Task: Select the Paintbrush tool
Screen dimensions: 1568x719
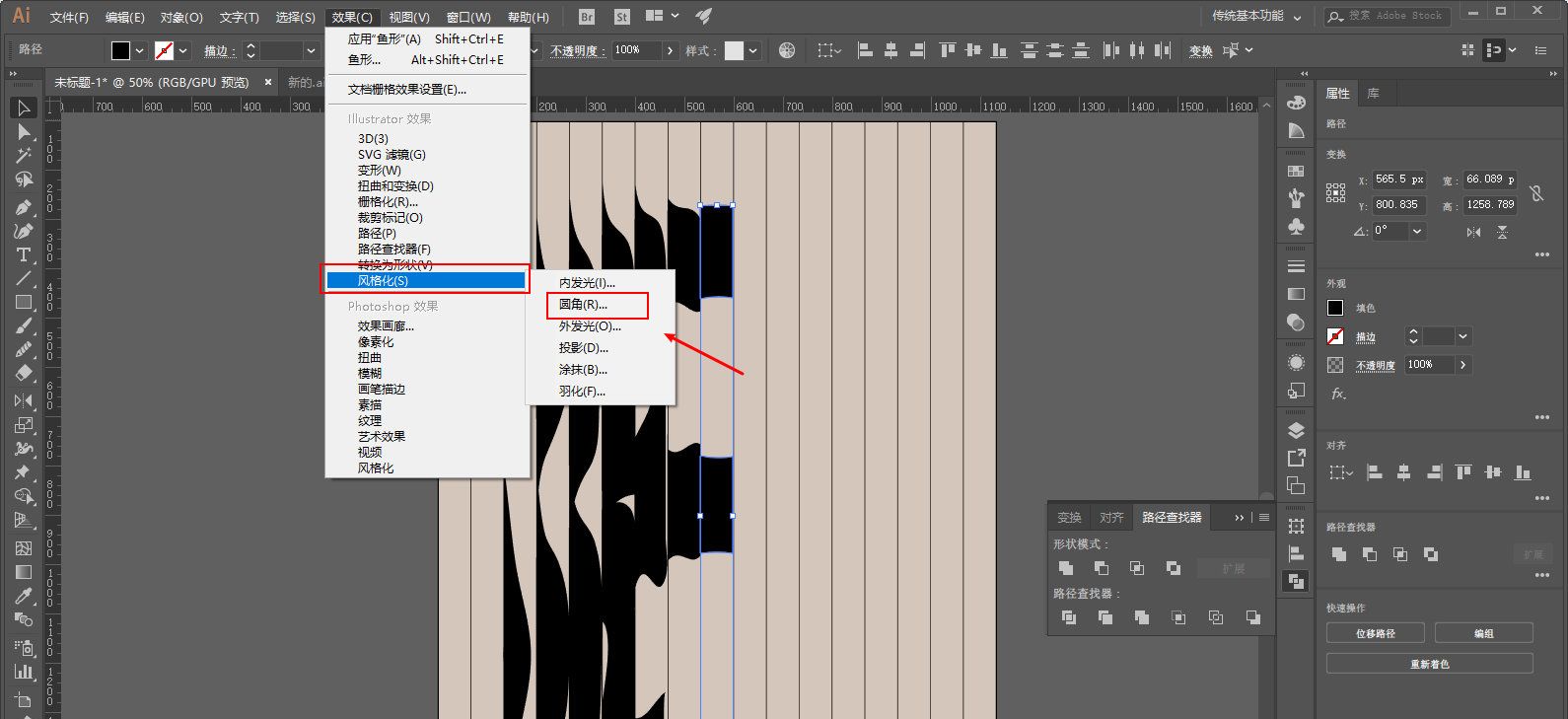Action: pyautogui.click(x=24, y=326)
